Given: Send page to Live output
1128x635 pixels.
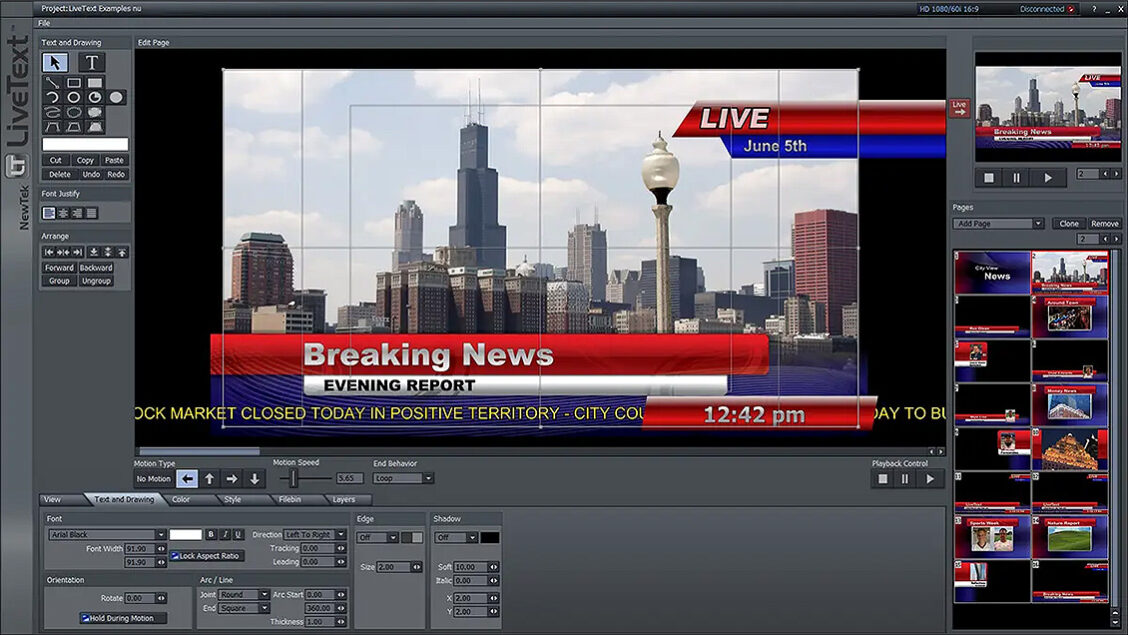Looking at the screenshot, I should 959,107.
